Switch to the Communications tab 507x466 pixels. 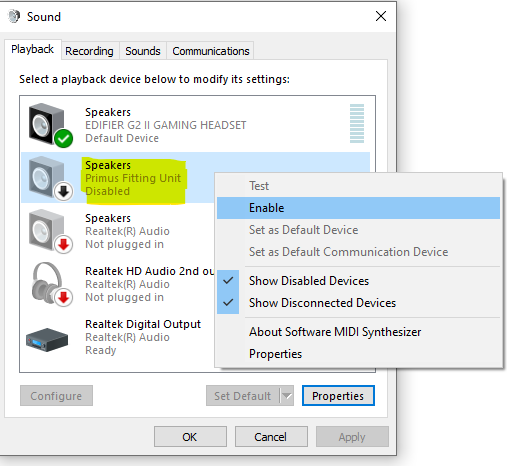pos(211,51)
